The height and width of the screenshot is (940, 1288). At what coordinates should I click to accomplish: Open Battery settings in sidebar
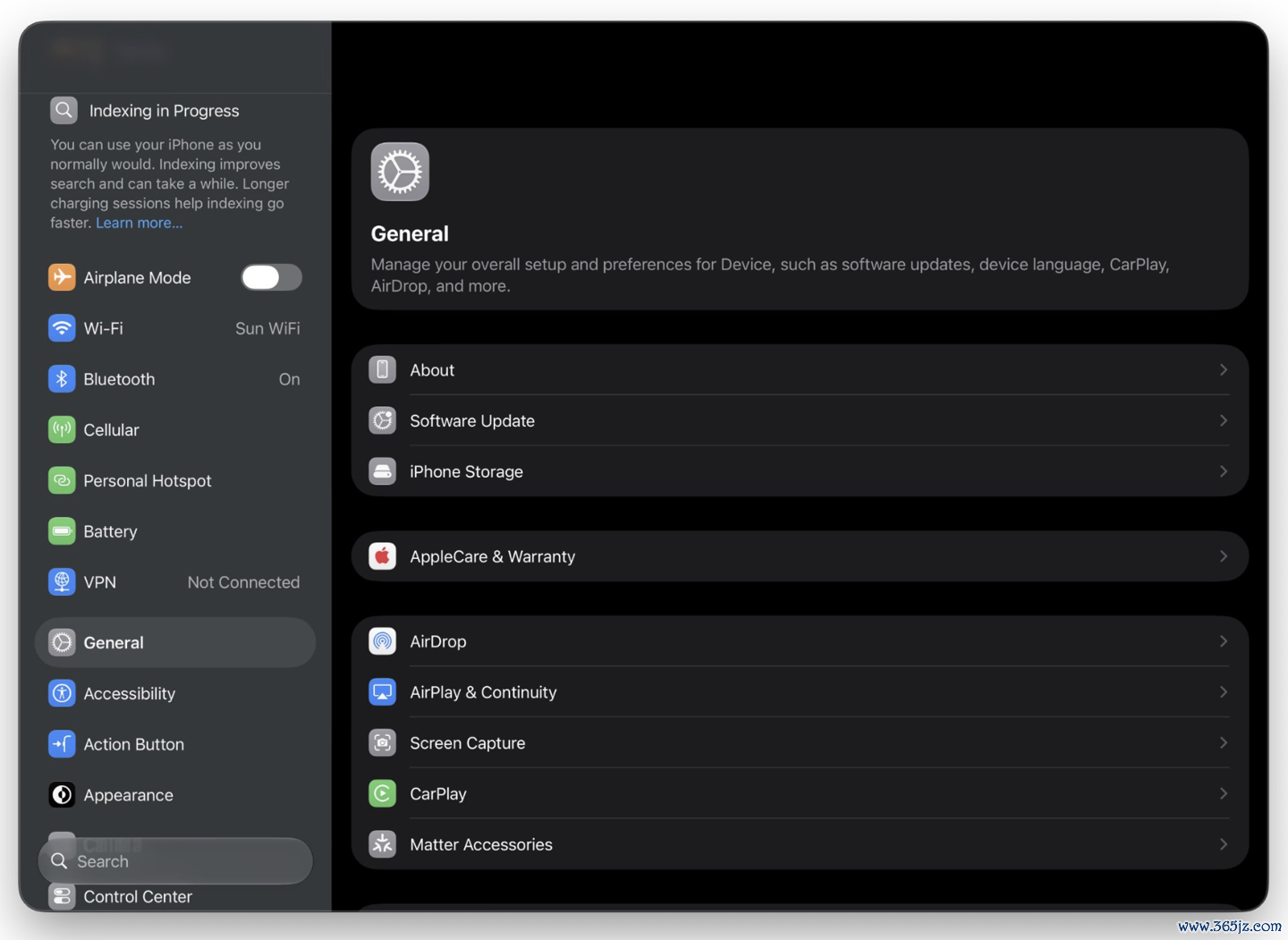[175, 531]
